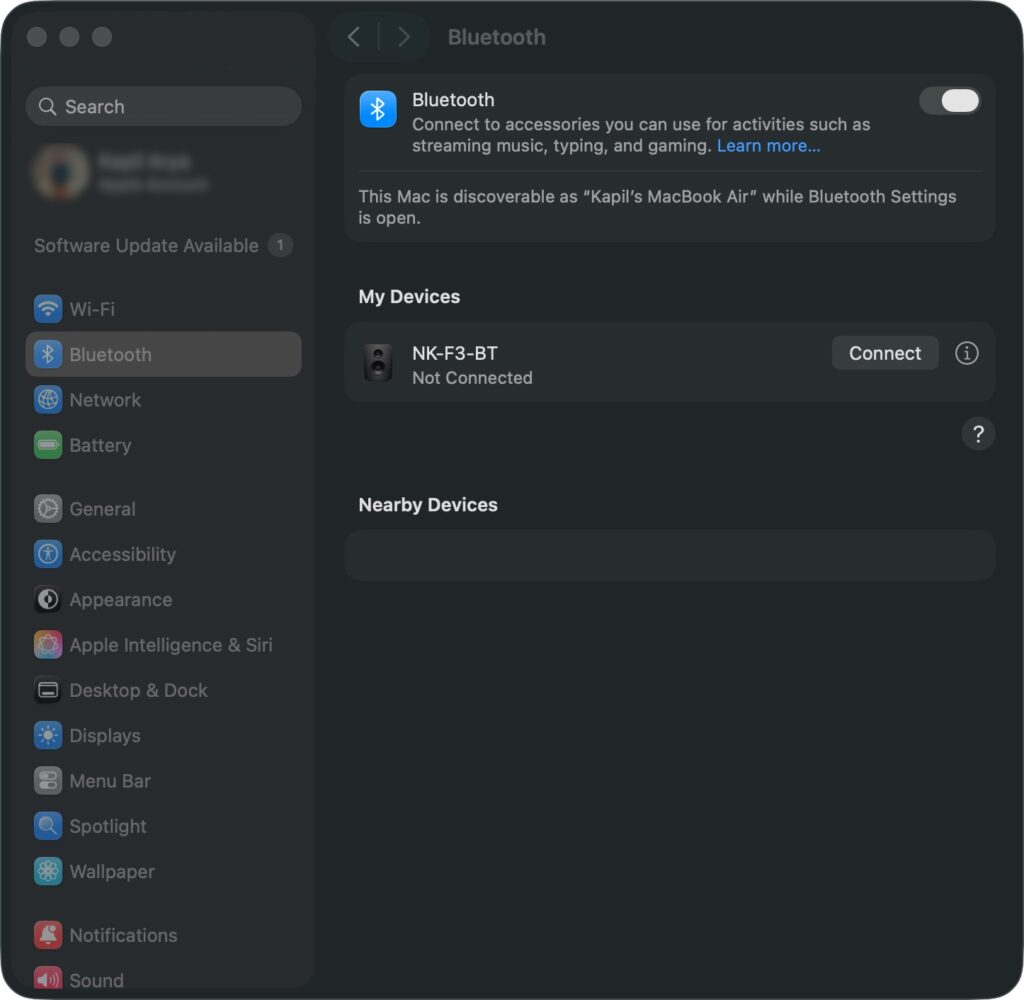Image resolution: width=1024 pixels, height=1000 pixels.
Task: Focus the Search input field
Action: coord(163,106)
